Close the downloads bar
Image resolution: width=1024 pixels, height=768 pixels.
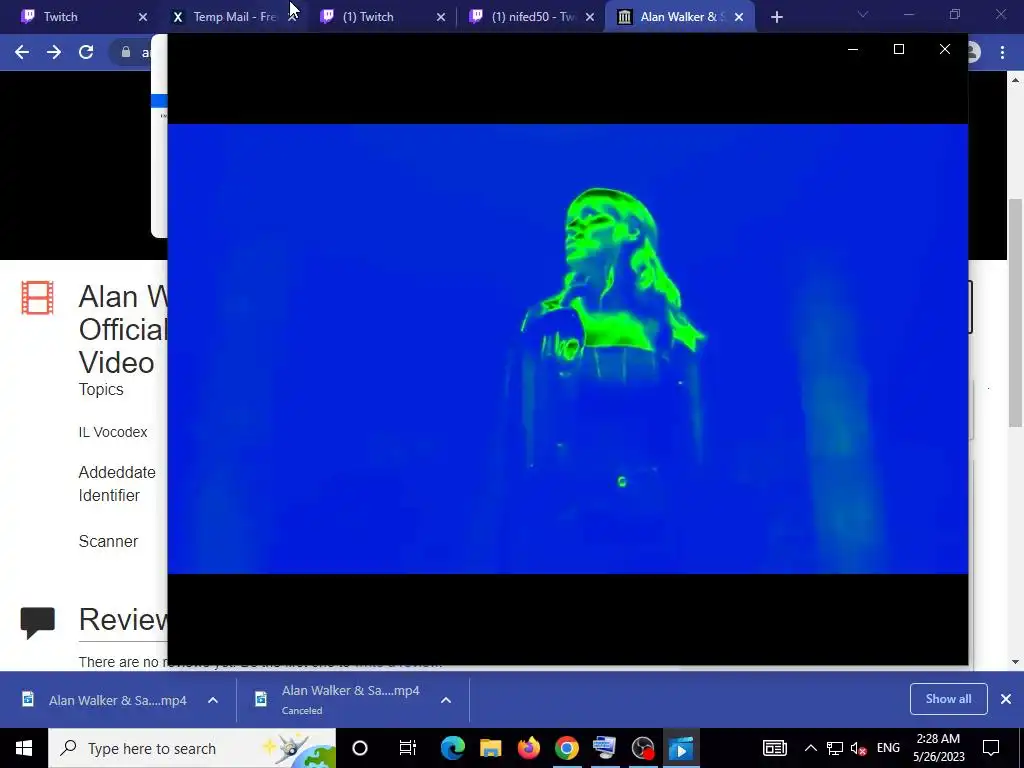(1006, 699)
